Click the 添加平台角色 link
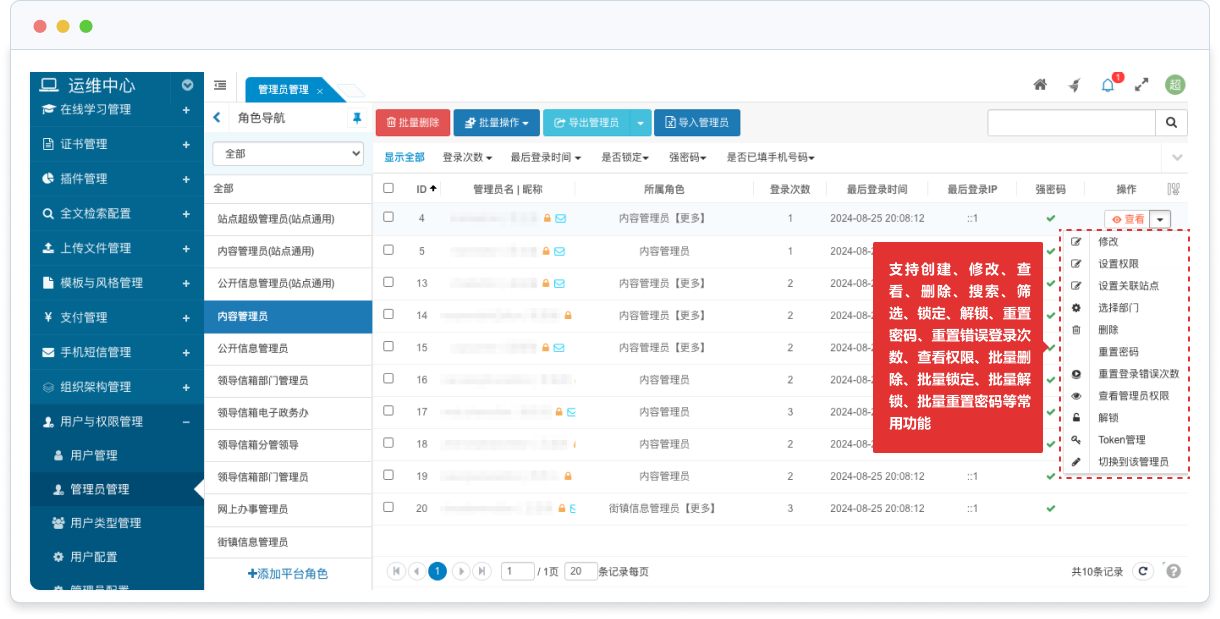This screenshot has width=1220, height=619. (x=288, y=574)
